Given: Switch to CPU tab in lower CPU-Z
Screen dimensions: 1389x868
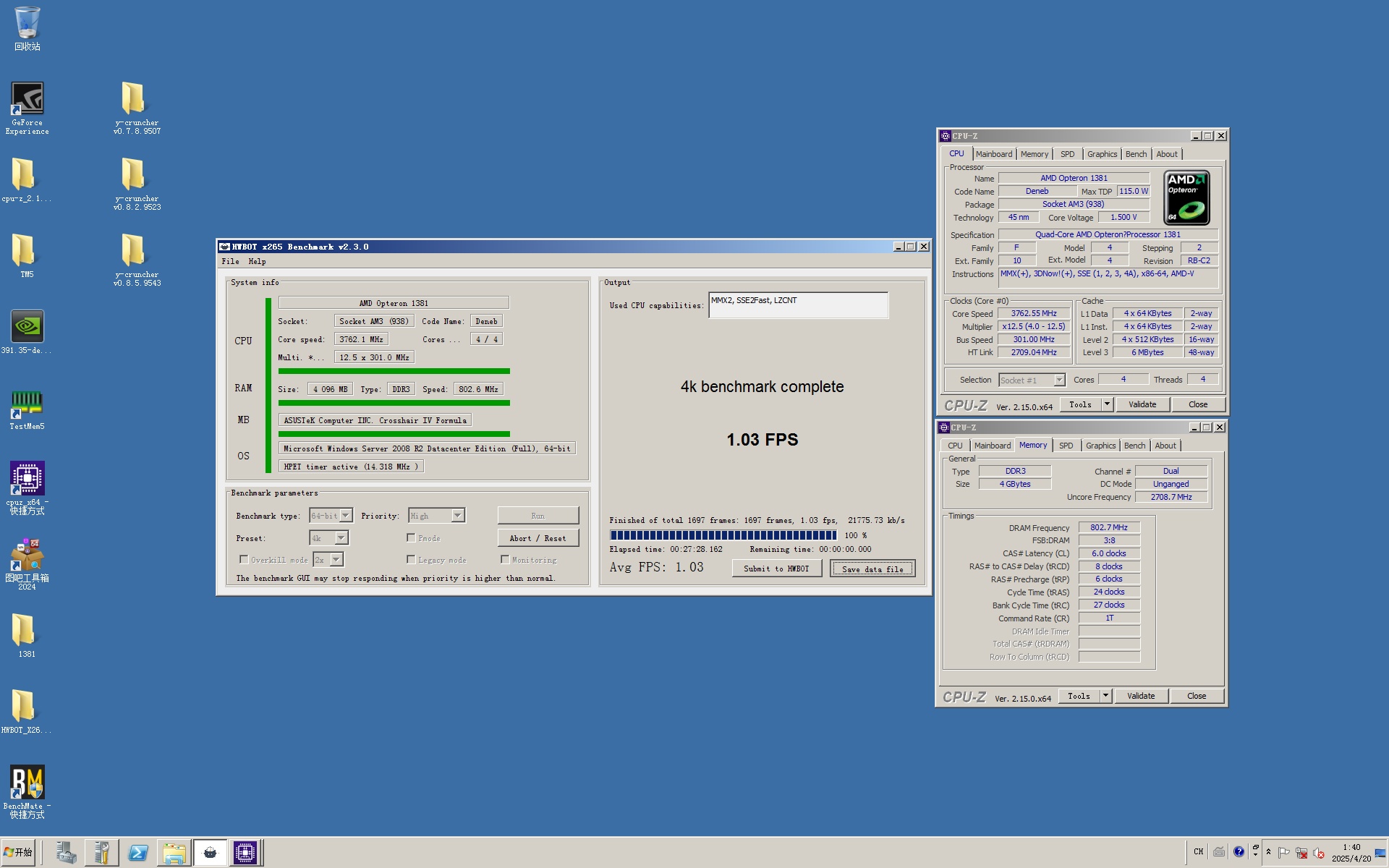Looking at the screenshot, I should point(955,446).
